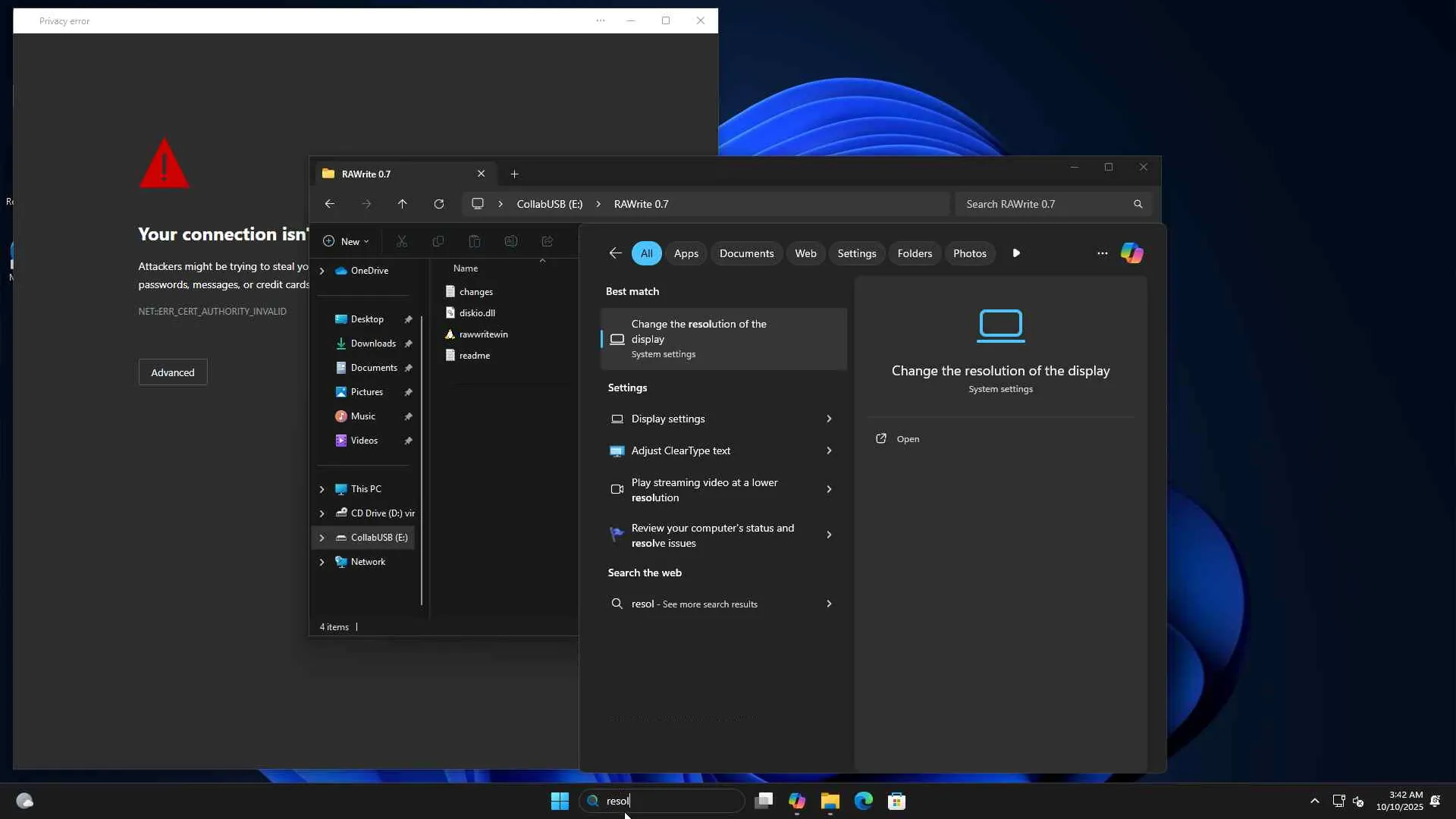The image size is (1456, 819).
Task: Open Microsoft Store from the taskbar
Action: click(x=896, y=801)
